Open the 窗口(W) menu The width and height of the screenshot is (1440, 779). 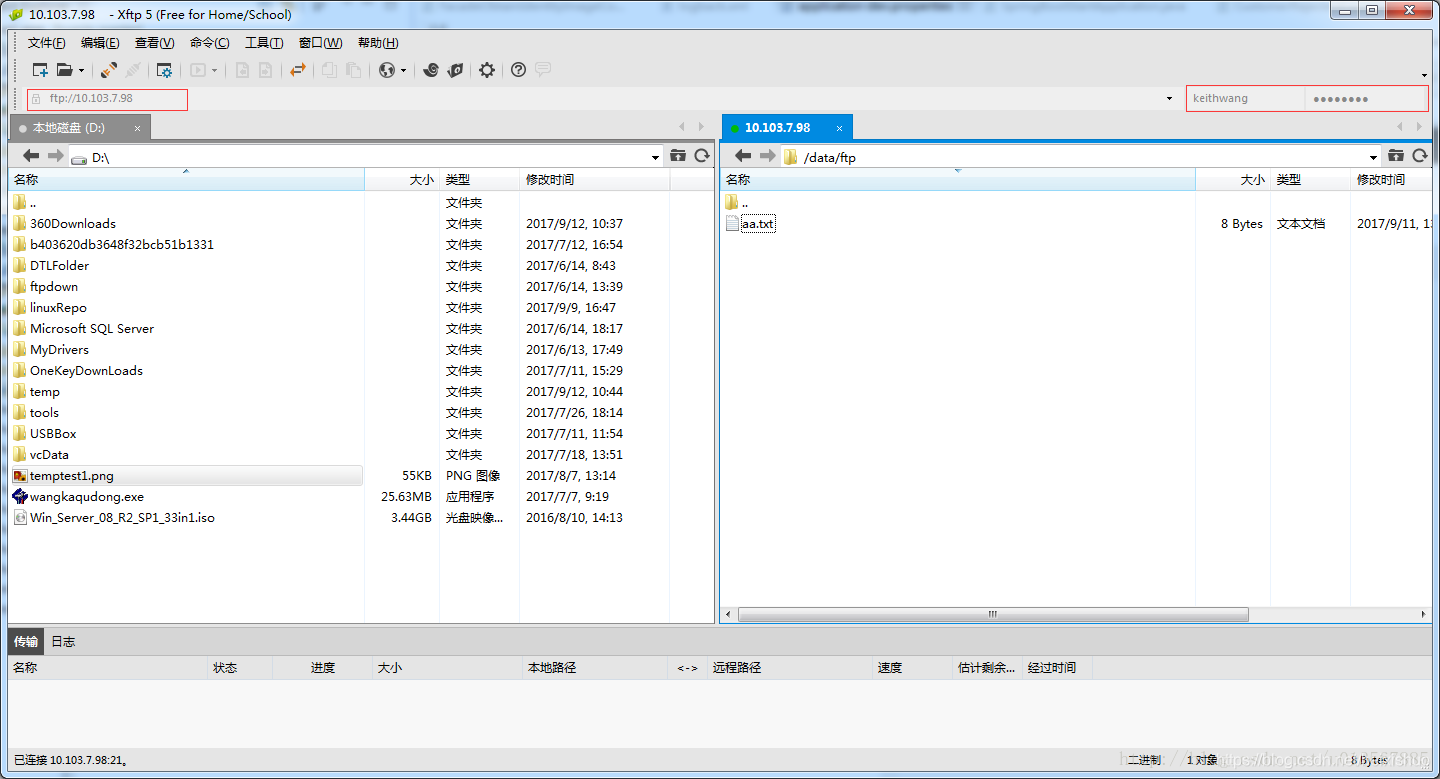click(x=320, y=43)
